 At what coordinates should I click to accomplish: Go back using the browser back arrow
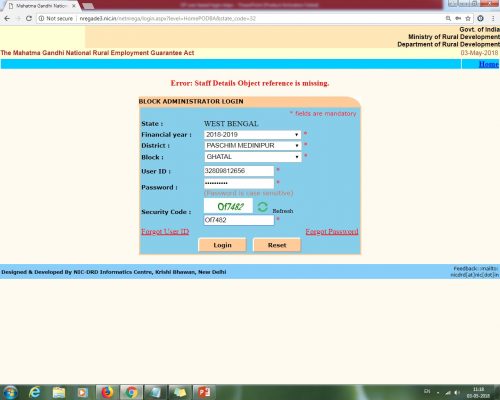[x=7, y=19]
